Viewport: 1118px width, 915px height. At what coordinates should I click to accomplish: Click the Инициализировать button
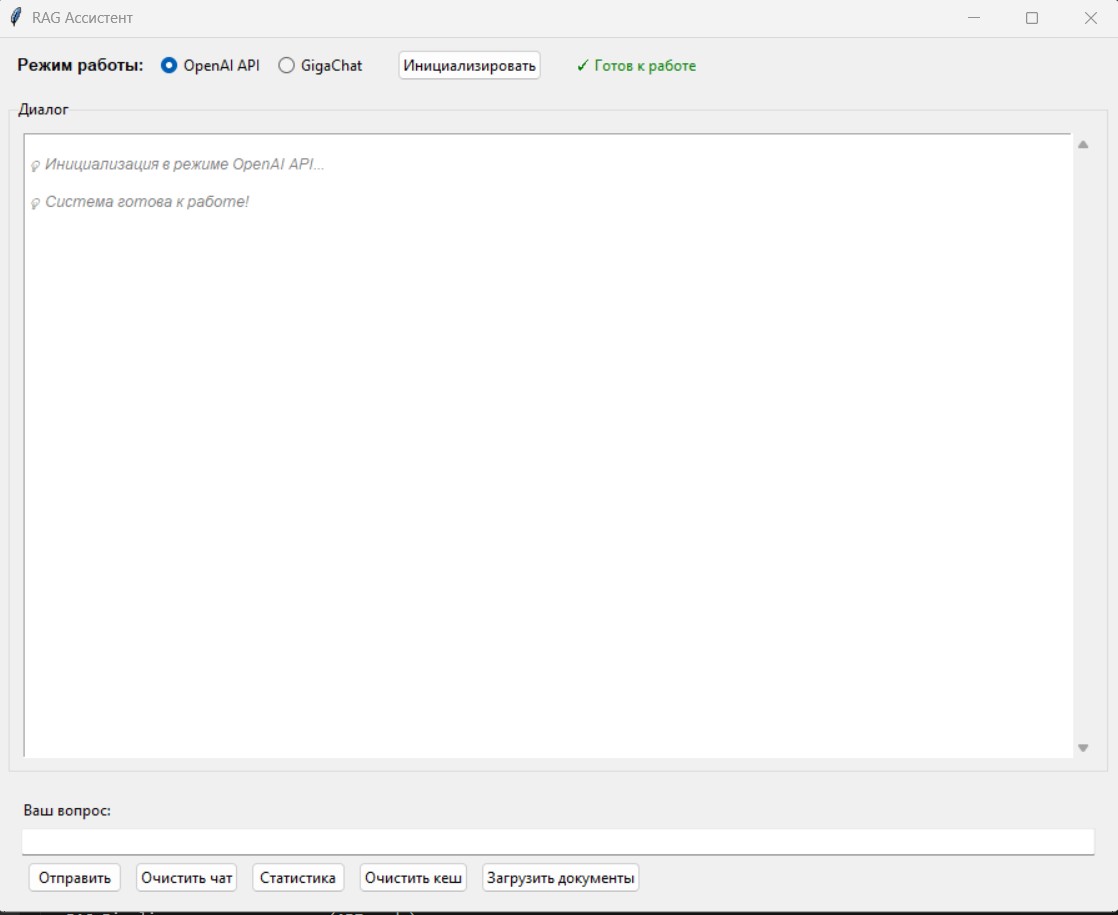(x=469, y=66)
